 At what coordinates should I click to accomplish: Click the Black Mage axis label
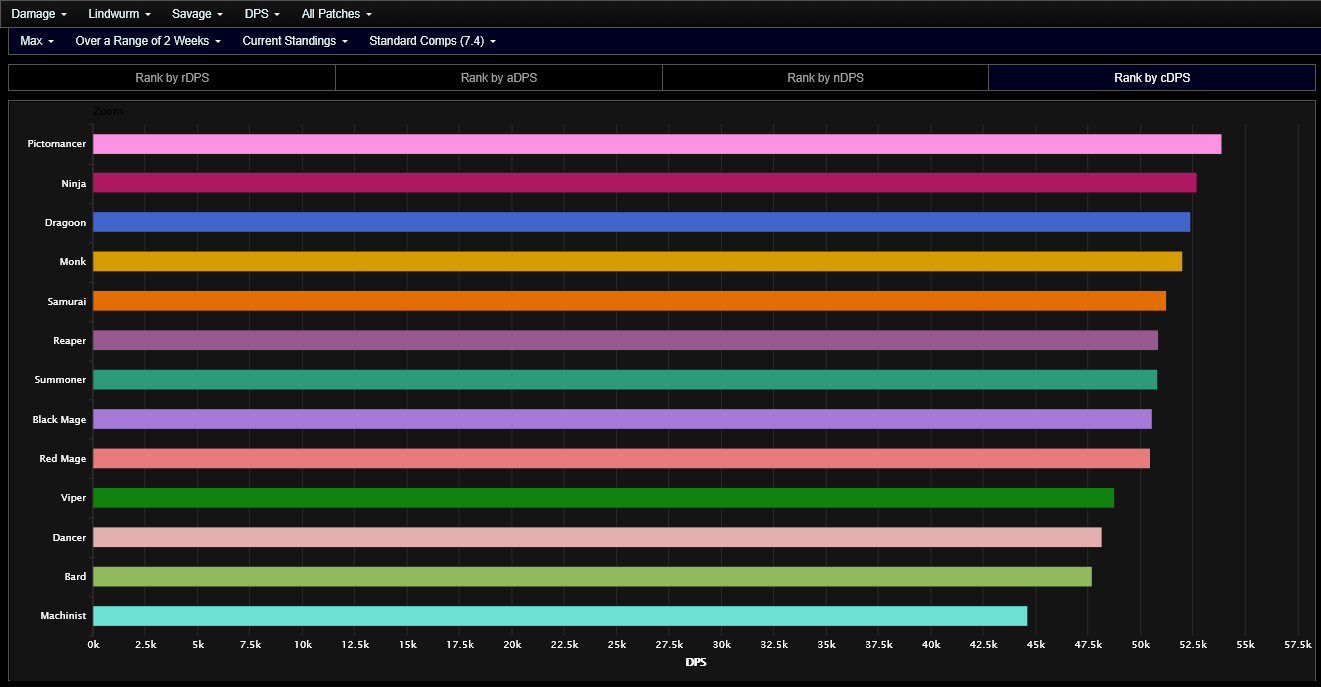pos(60,419)
